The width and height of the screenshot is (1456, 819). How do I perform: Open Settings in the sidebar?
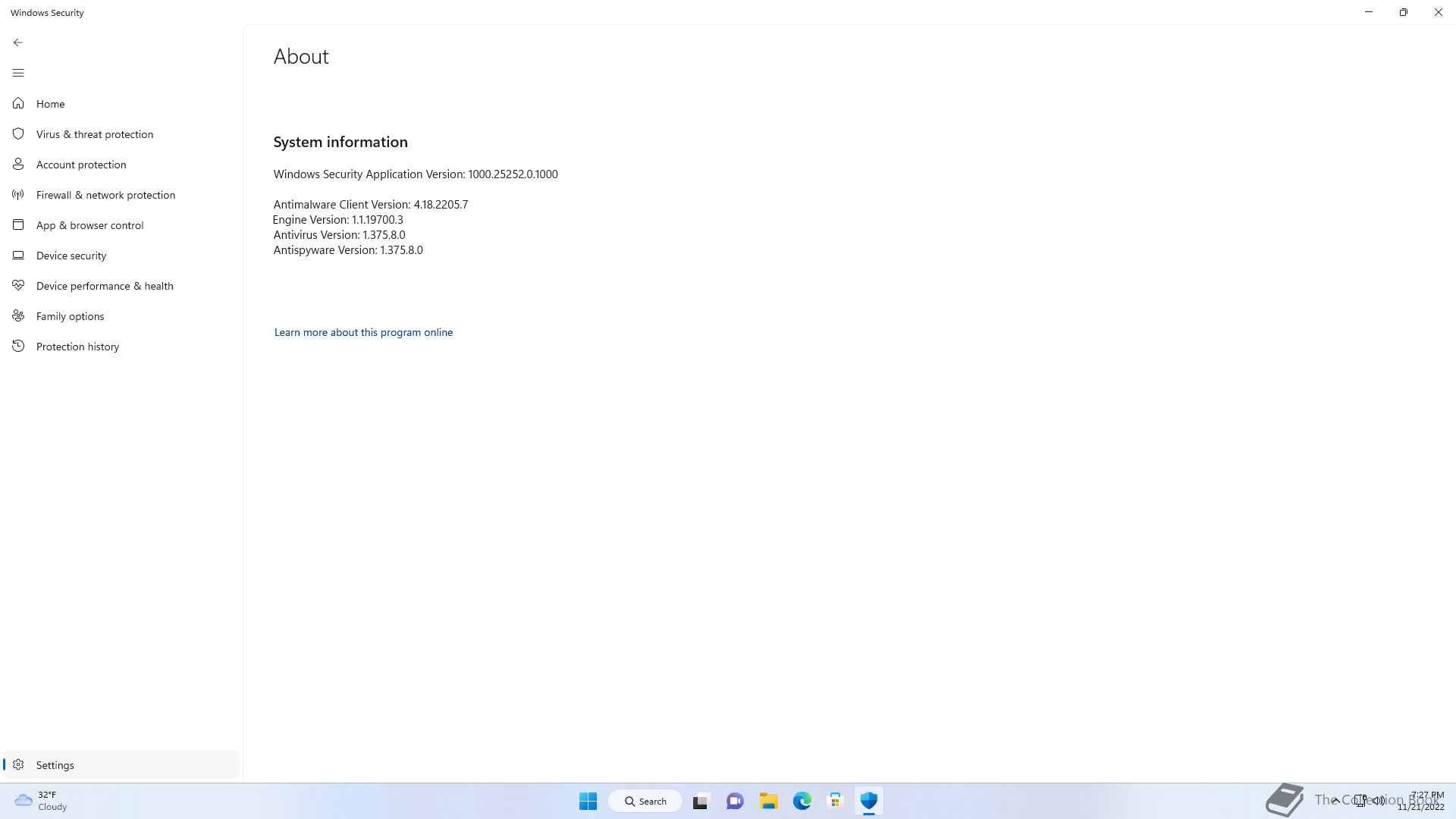(x=121, y=764)
